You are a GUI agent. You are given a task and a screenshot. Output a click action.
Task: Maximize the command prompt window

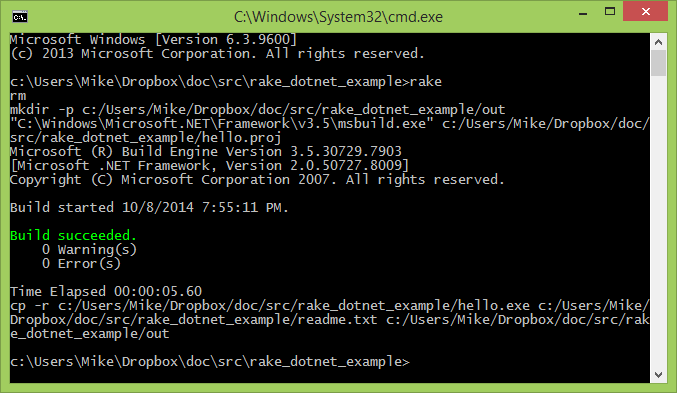(610, 12)
